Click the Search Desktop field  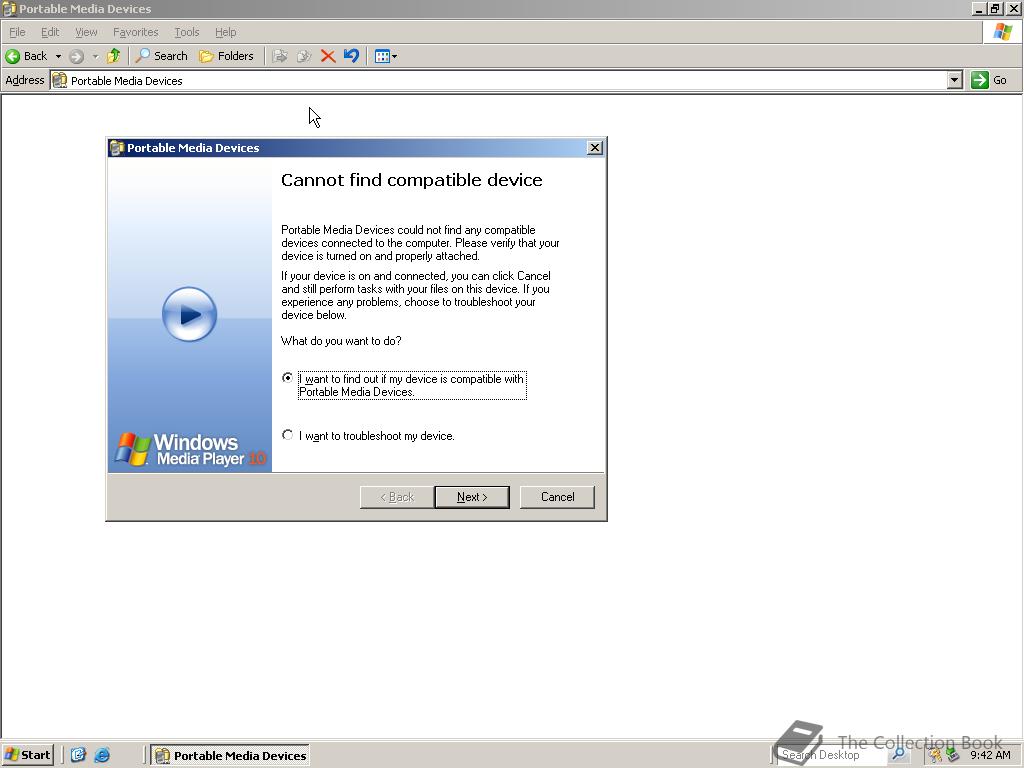[833, 755]
